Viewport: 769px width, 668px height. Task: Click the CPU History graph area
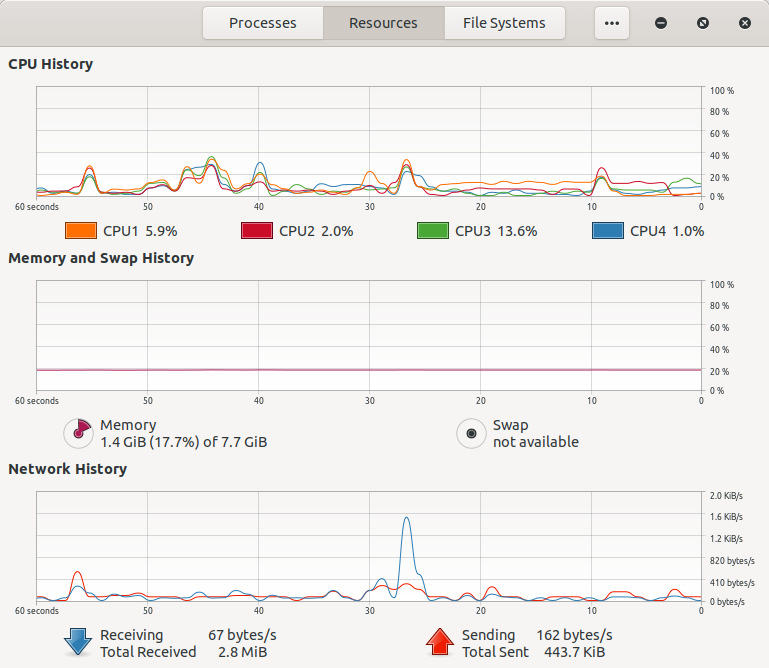(x=368, y=142)
